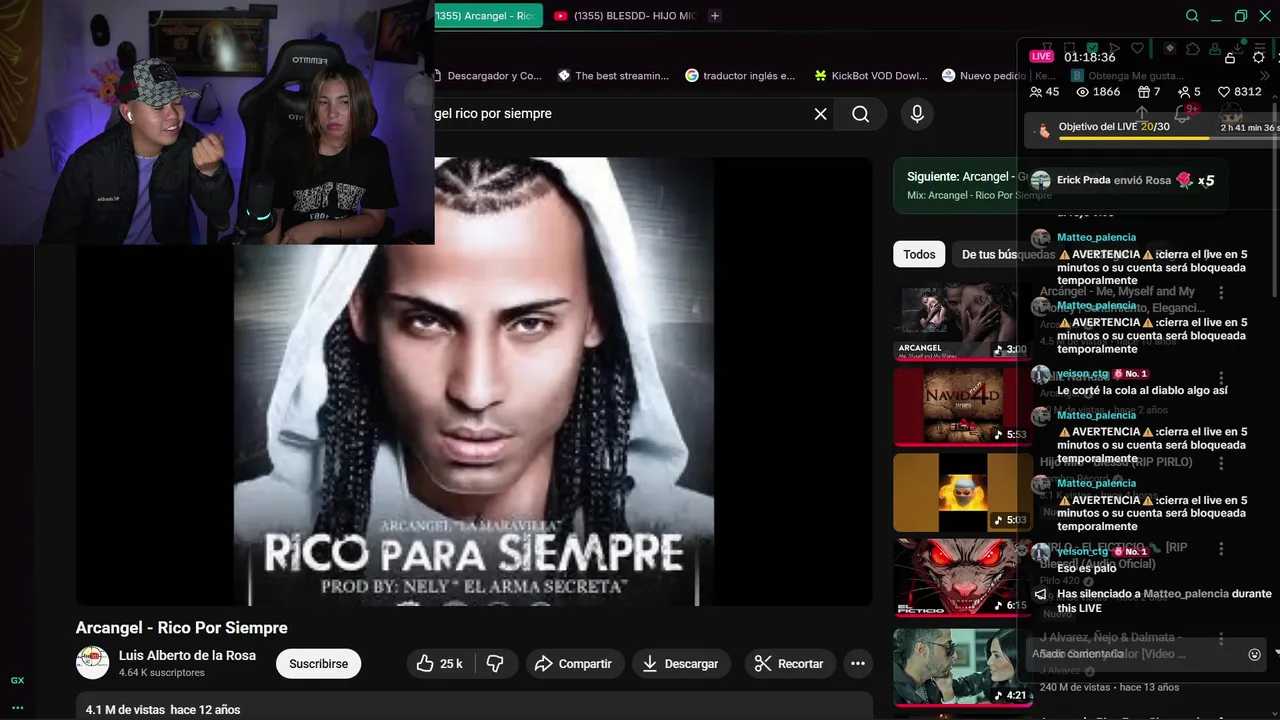Click the main video player

coord(474,381)
